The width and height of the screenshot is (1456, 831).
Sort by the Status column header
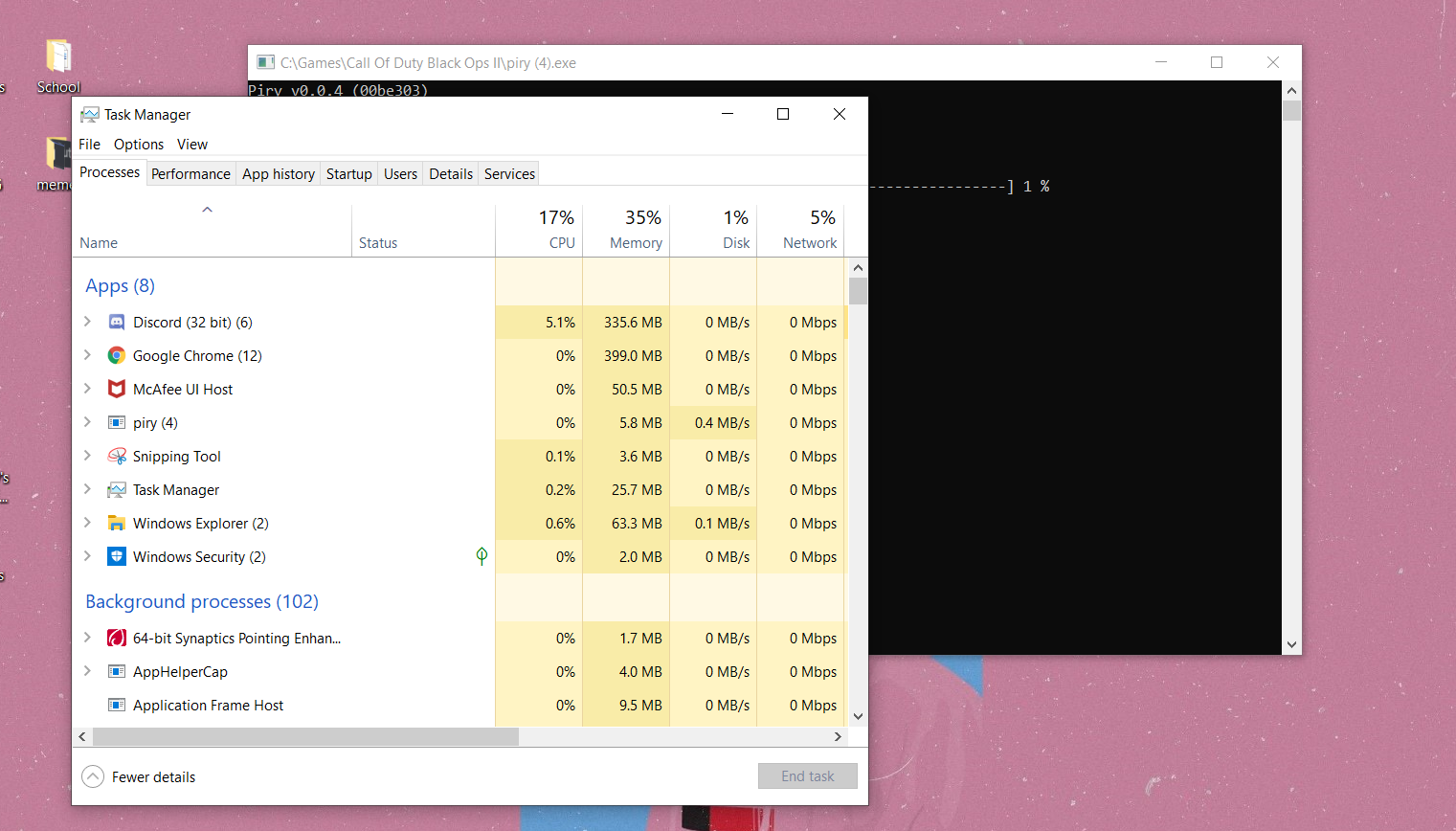point(424,230)
